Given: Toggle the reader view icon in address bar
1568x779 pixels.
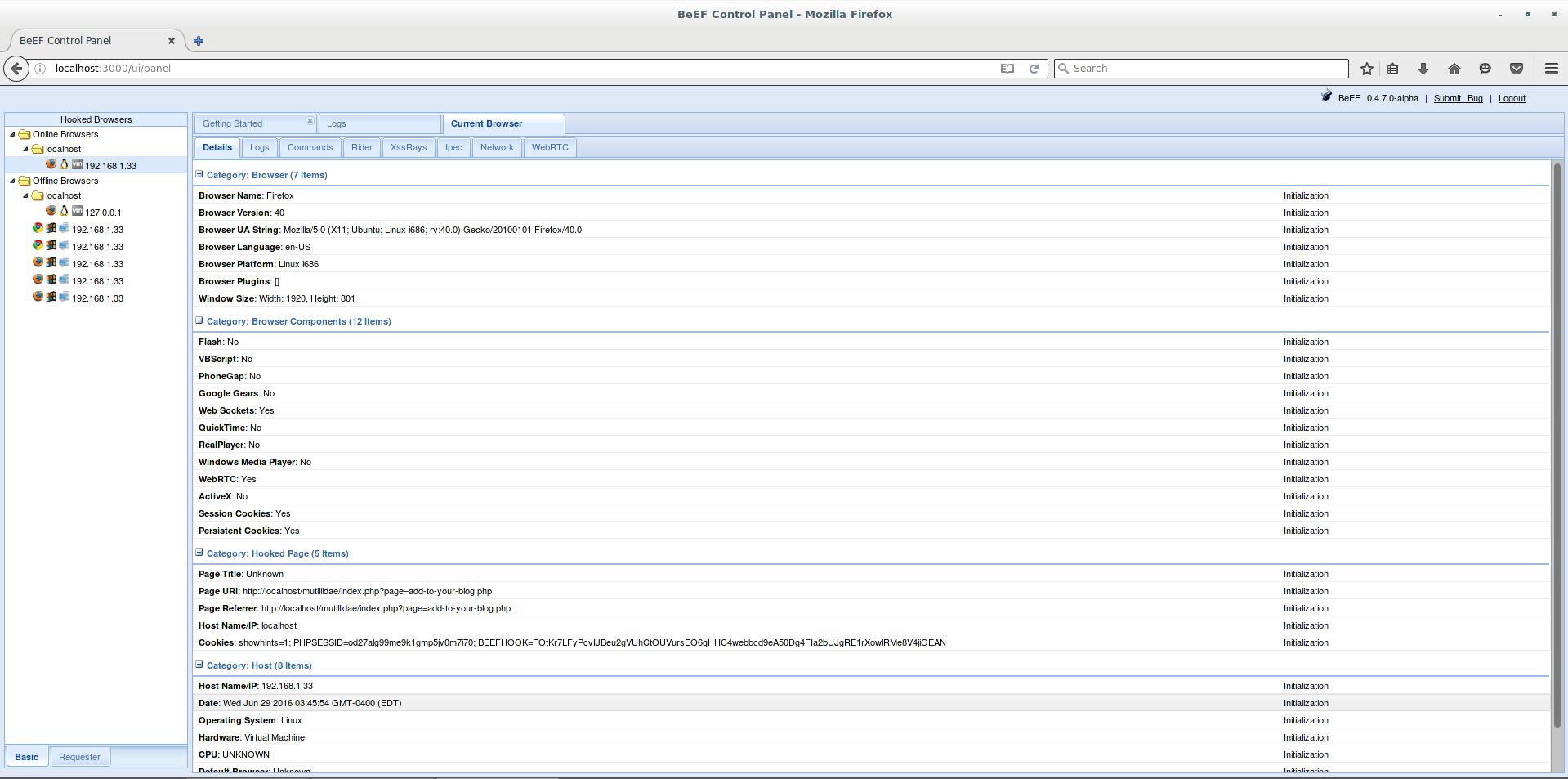Looking at the screenshot, I should (x=1007, y=69).
